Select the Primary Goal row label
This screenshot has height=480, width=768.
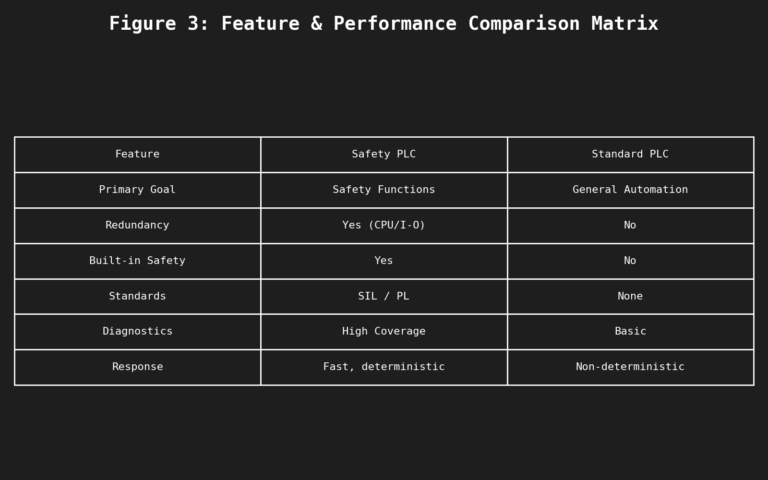137,190
